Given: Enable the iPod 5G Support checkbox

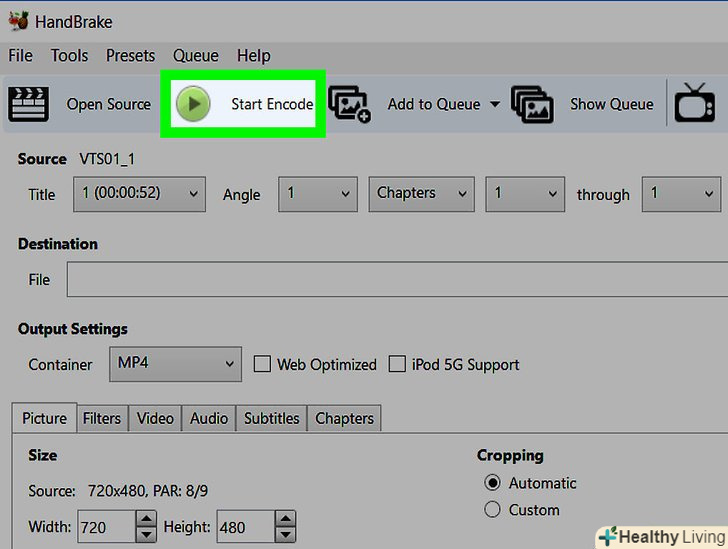Looking at the screenshot, I should (x=397, y=364).
